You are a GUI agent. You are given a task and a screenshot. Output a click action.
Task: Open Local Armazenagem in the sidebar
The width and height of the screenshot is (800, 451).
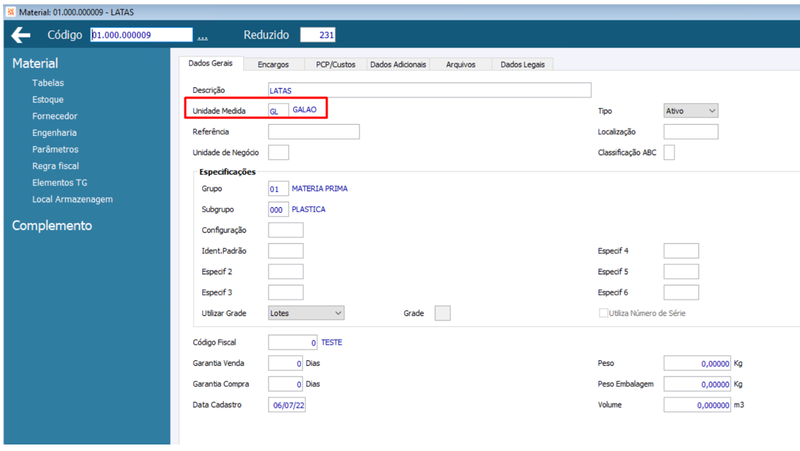[72, 199]
